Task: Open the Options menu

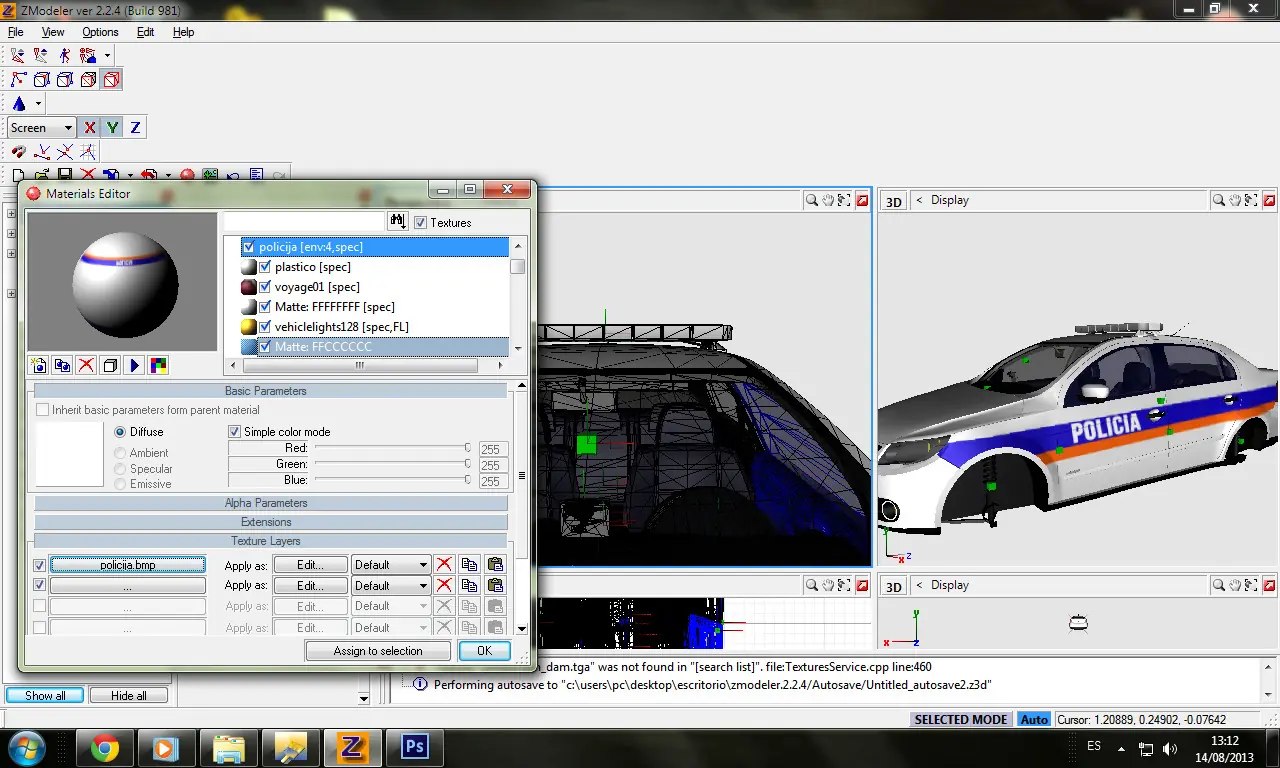Action: 100,32
